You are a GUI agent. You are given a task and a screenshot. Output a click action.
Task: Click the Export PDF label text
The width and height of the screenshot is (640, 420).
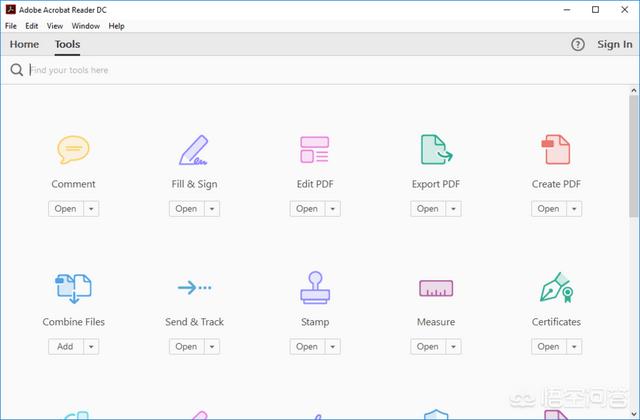point(436,184)
